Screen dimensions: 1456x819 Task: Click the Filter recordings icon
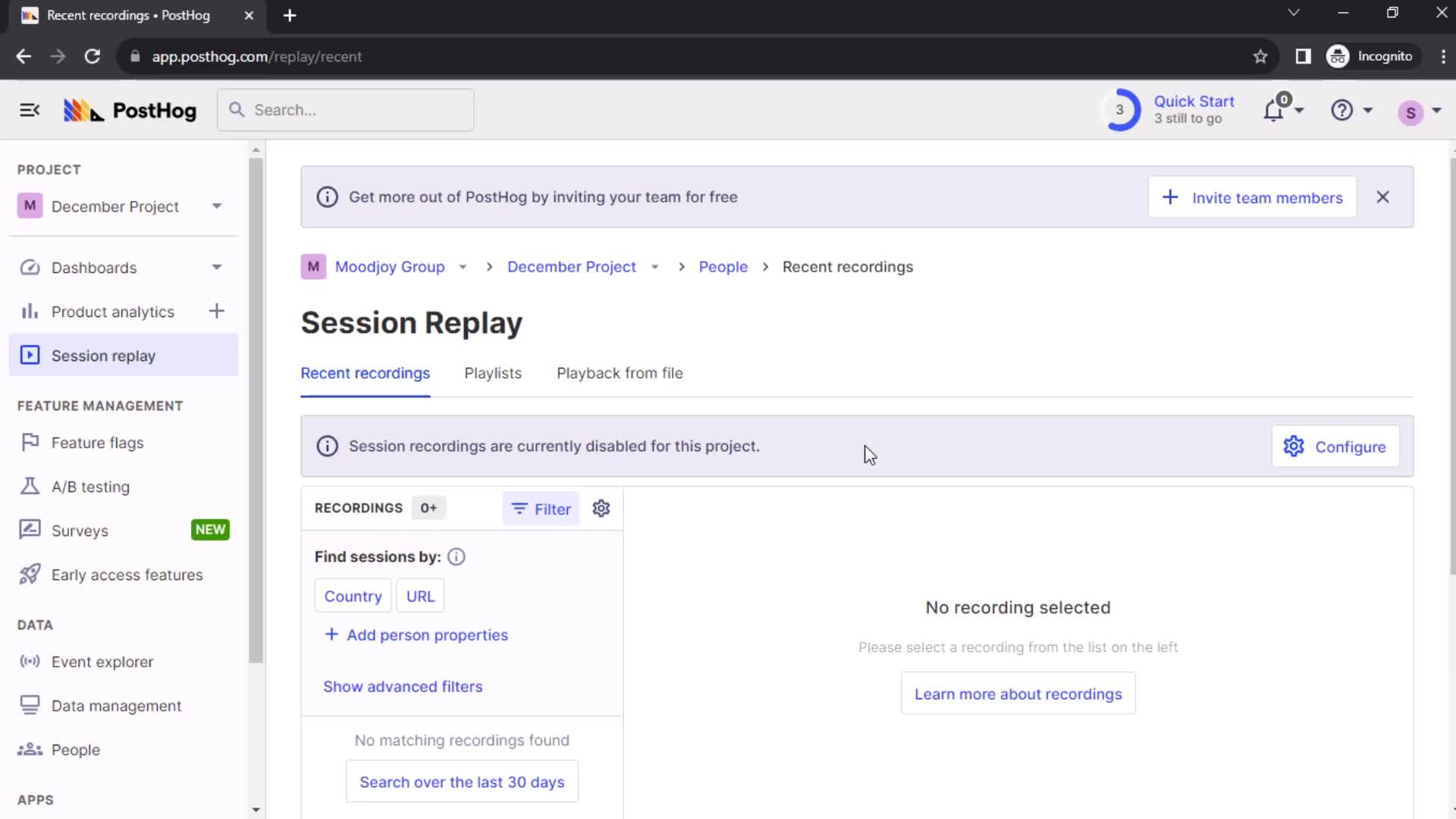pos(540,509)
